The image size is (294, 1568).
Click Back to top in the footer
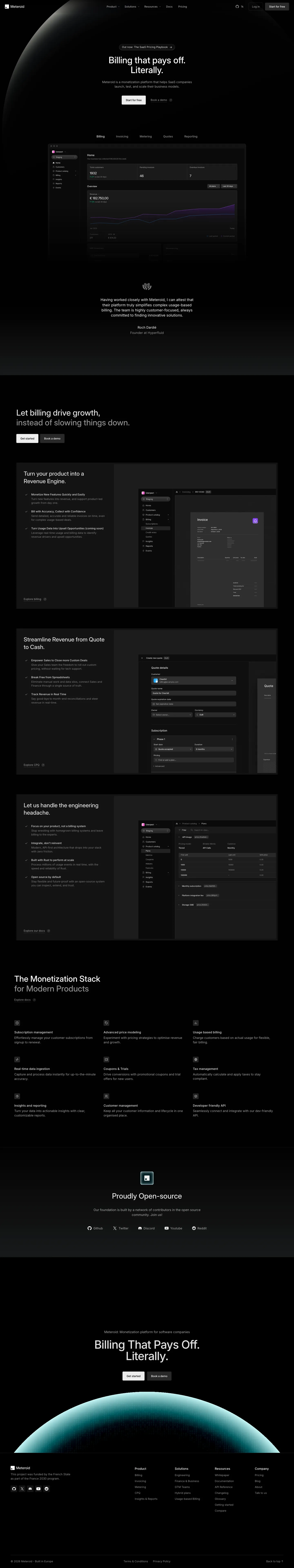pyautogui.click(x=275, y=1561)
